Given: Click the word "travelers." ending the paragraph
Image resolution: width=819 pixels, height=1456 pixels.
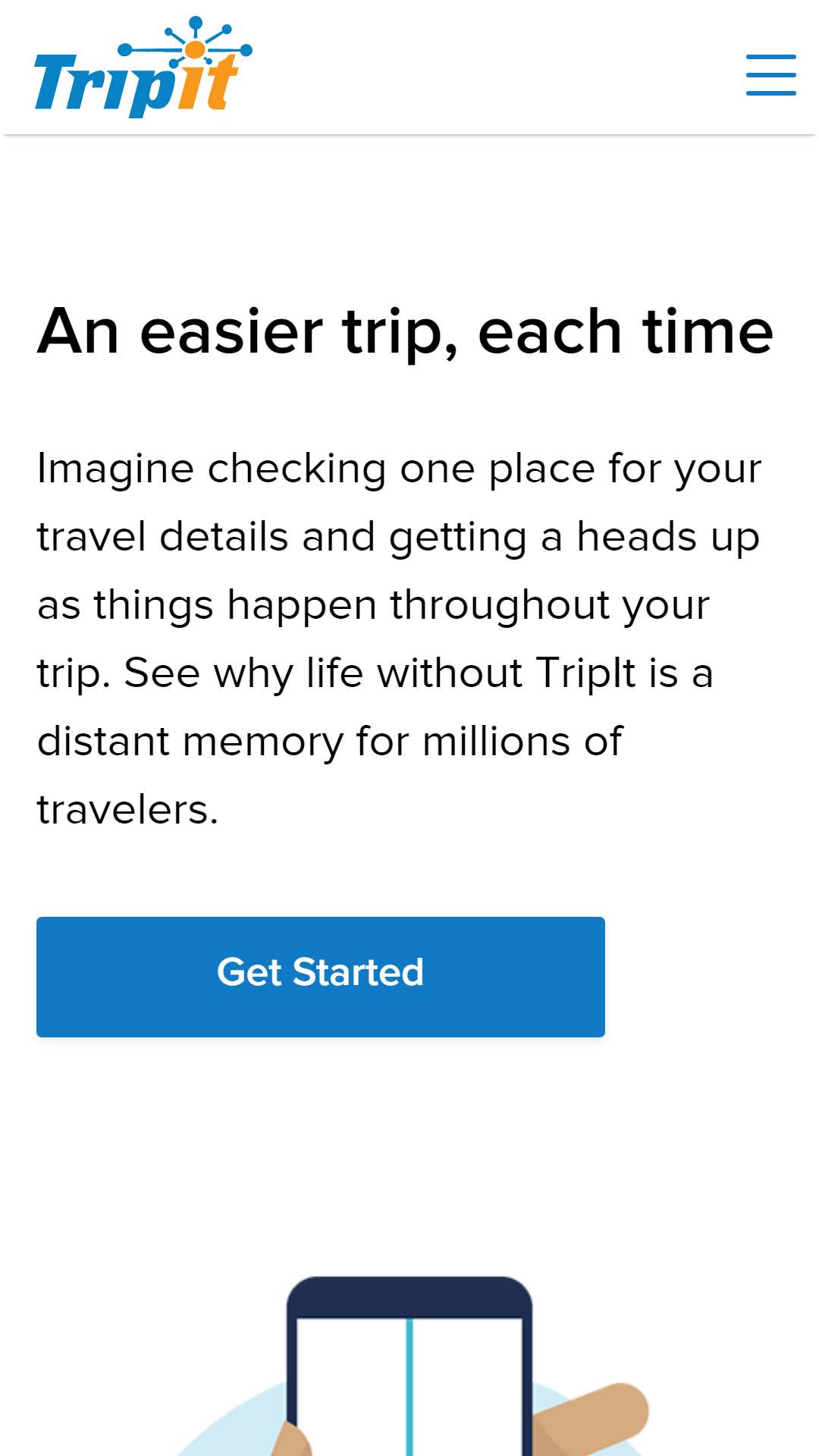Looking at the screenshot, I should click(x=127, y=809).
